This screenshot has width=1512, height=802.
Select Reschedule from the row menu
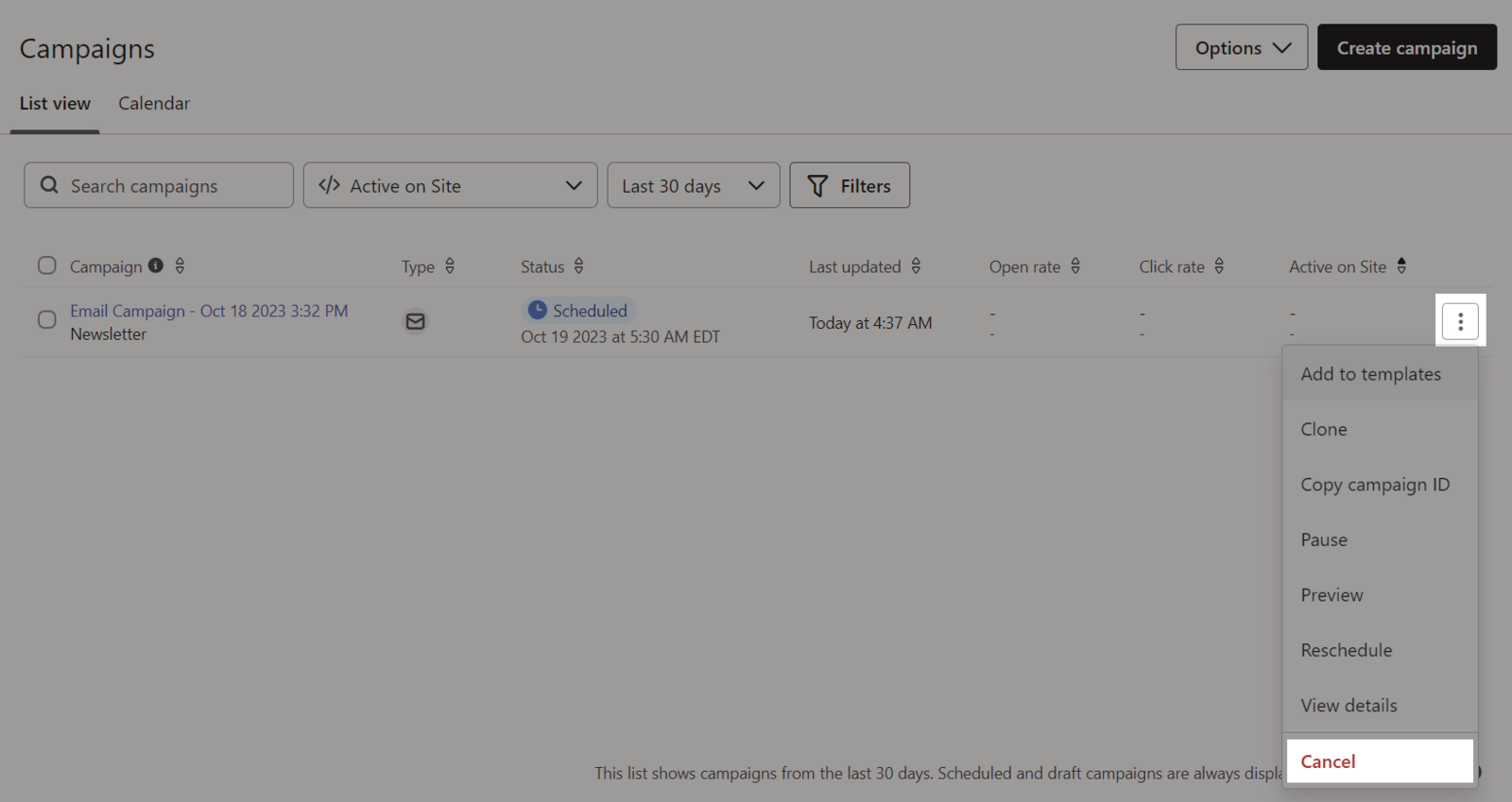pyautogui.click(x=1380, y=650)
